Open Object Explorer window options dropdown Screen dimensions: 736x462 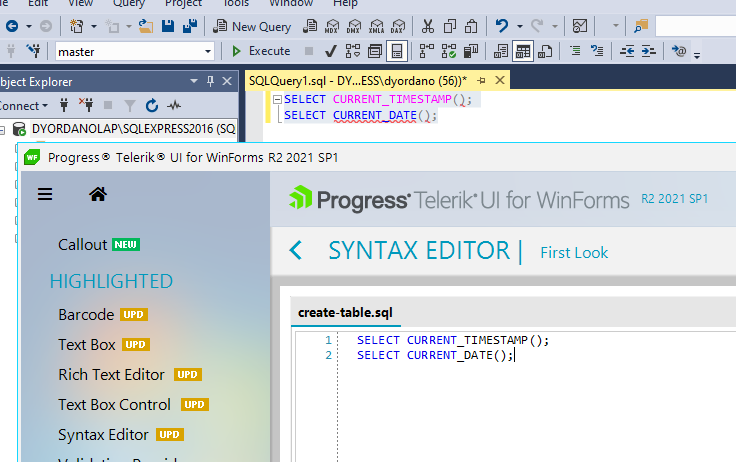pyautogui.click(x=194, y=81)
